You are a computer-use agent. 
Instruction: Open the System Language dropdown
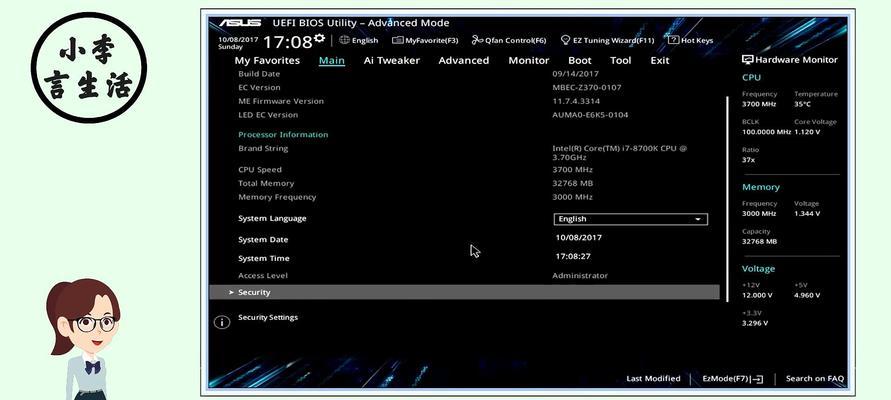(631, 219)
